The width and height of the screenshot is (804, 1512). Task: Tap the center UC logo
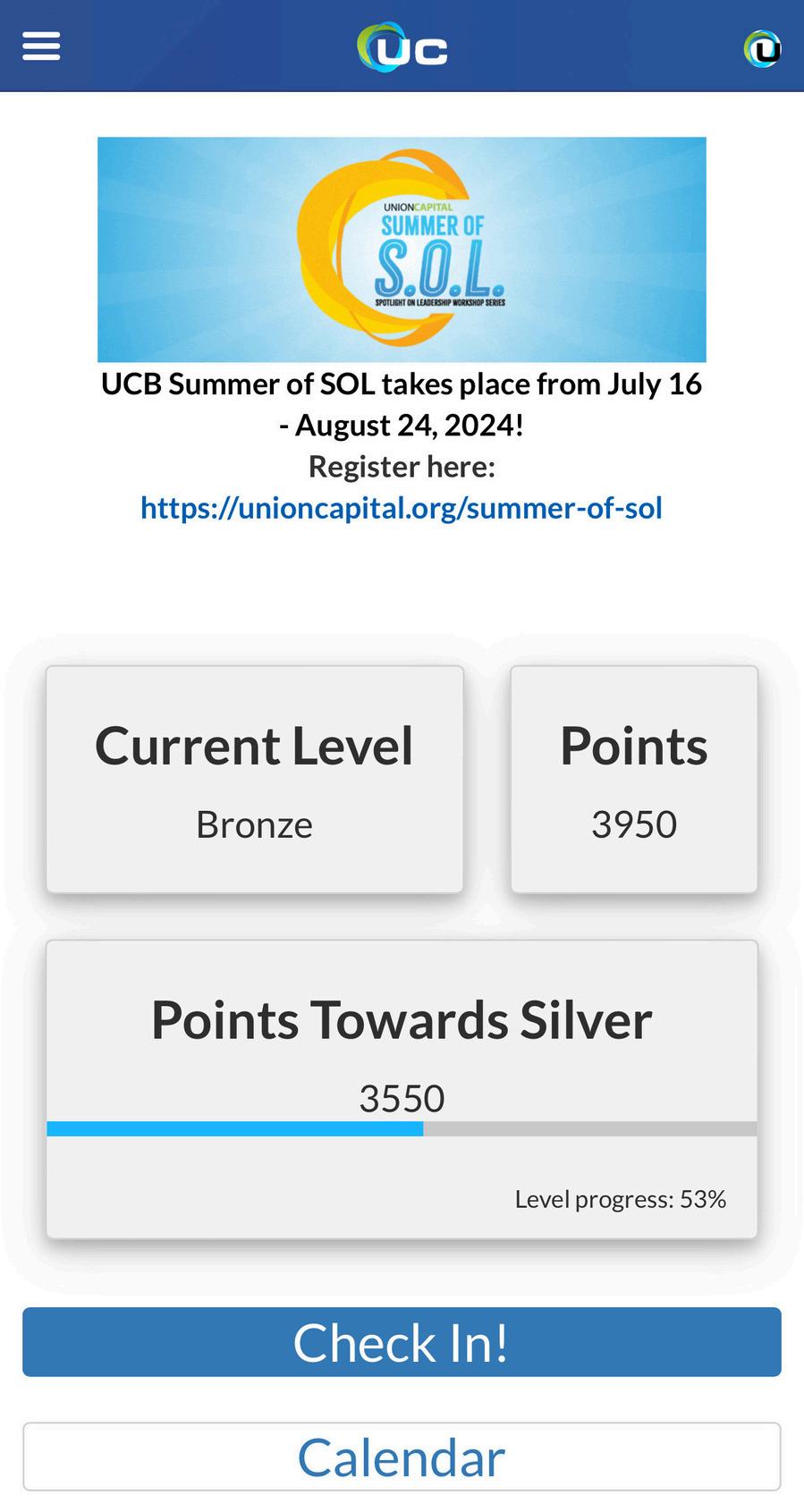[402, 46]
